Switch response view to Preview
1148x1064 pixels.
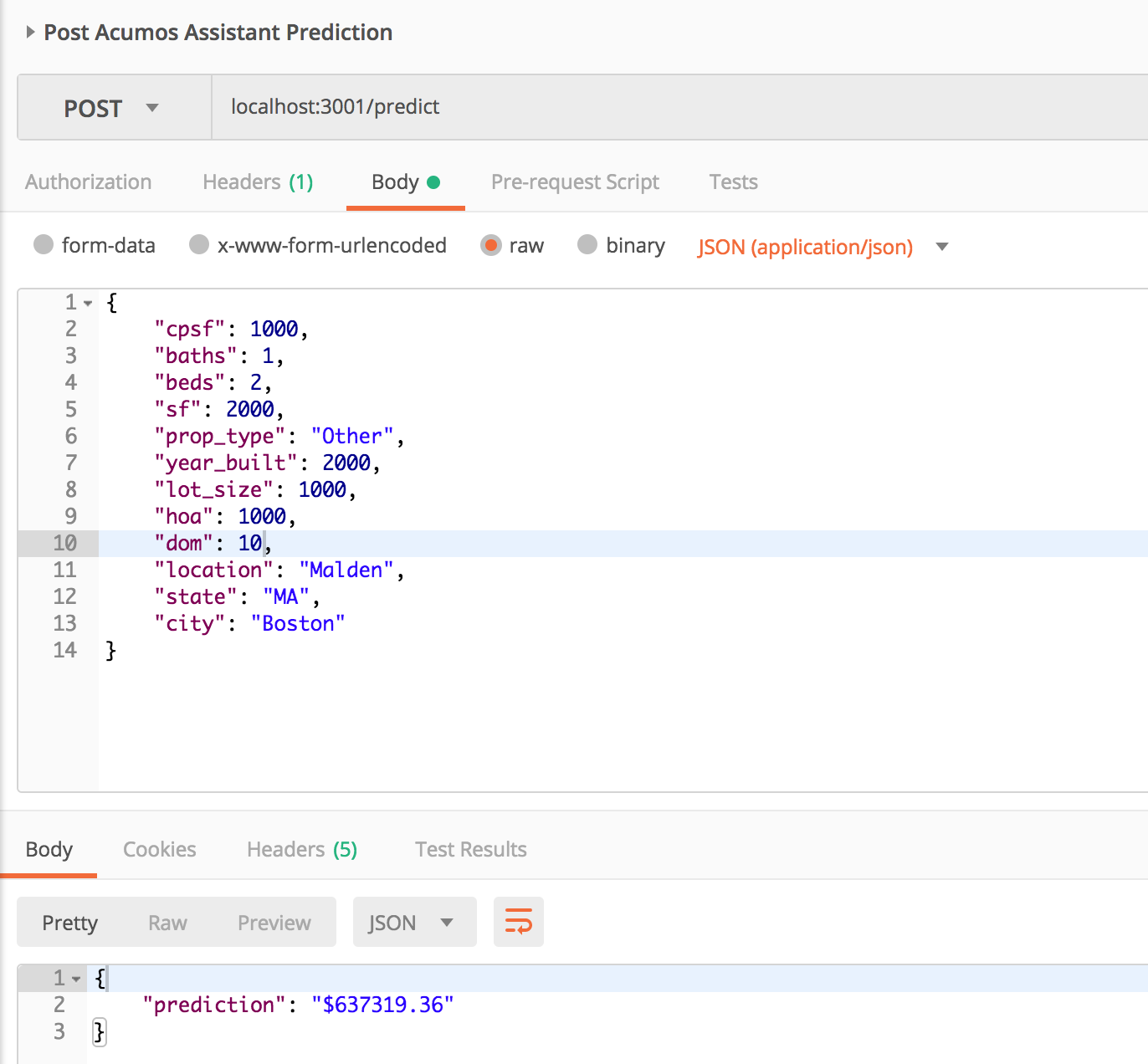point(274,923)
